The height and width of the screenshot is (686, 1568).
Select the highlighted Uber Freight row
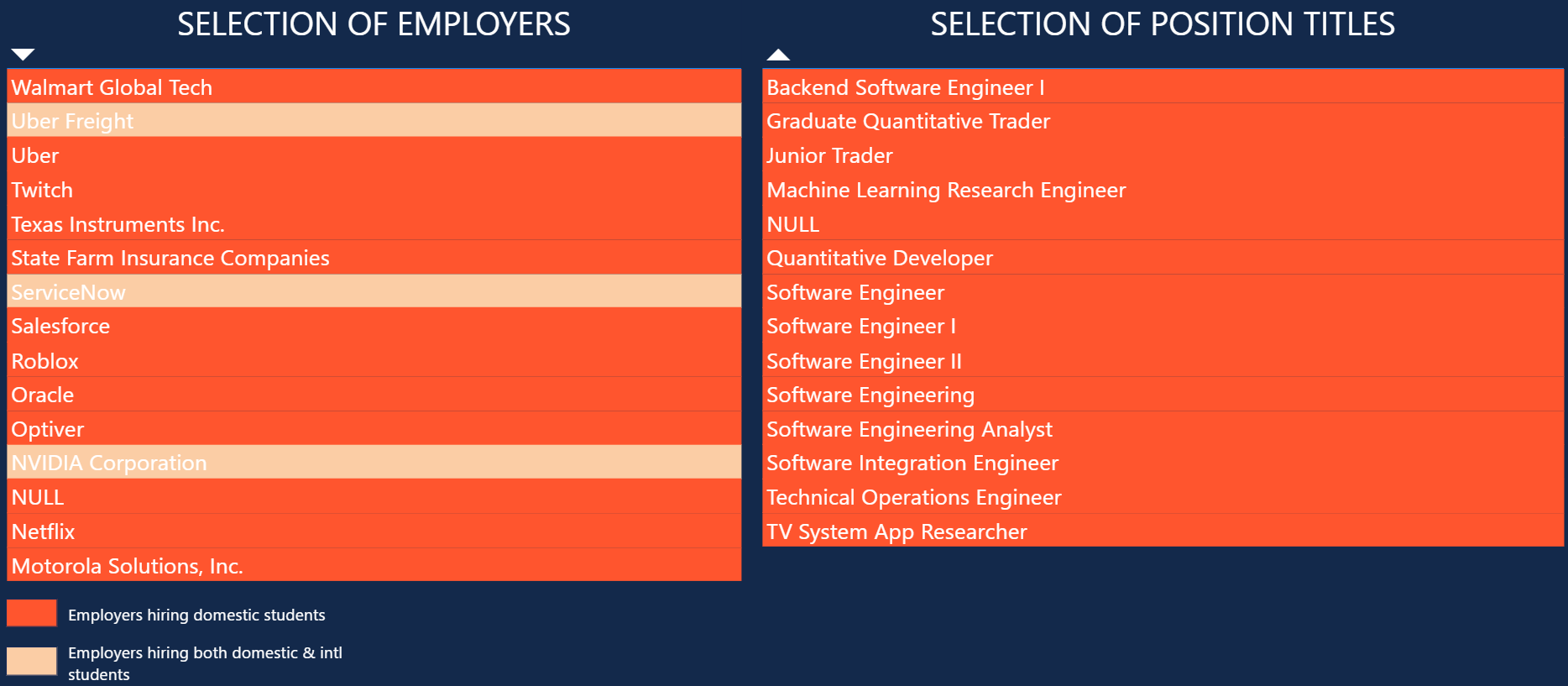[374, 120]
